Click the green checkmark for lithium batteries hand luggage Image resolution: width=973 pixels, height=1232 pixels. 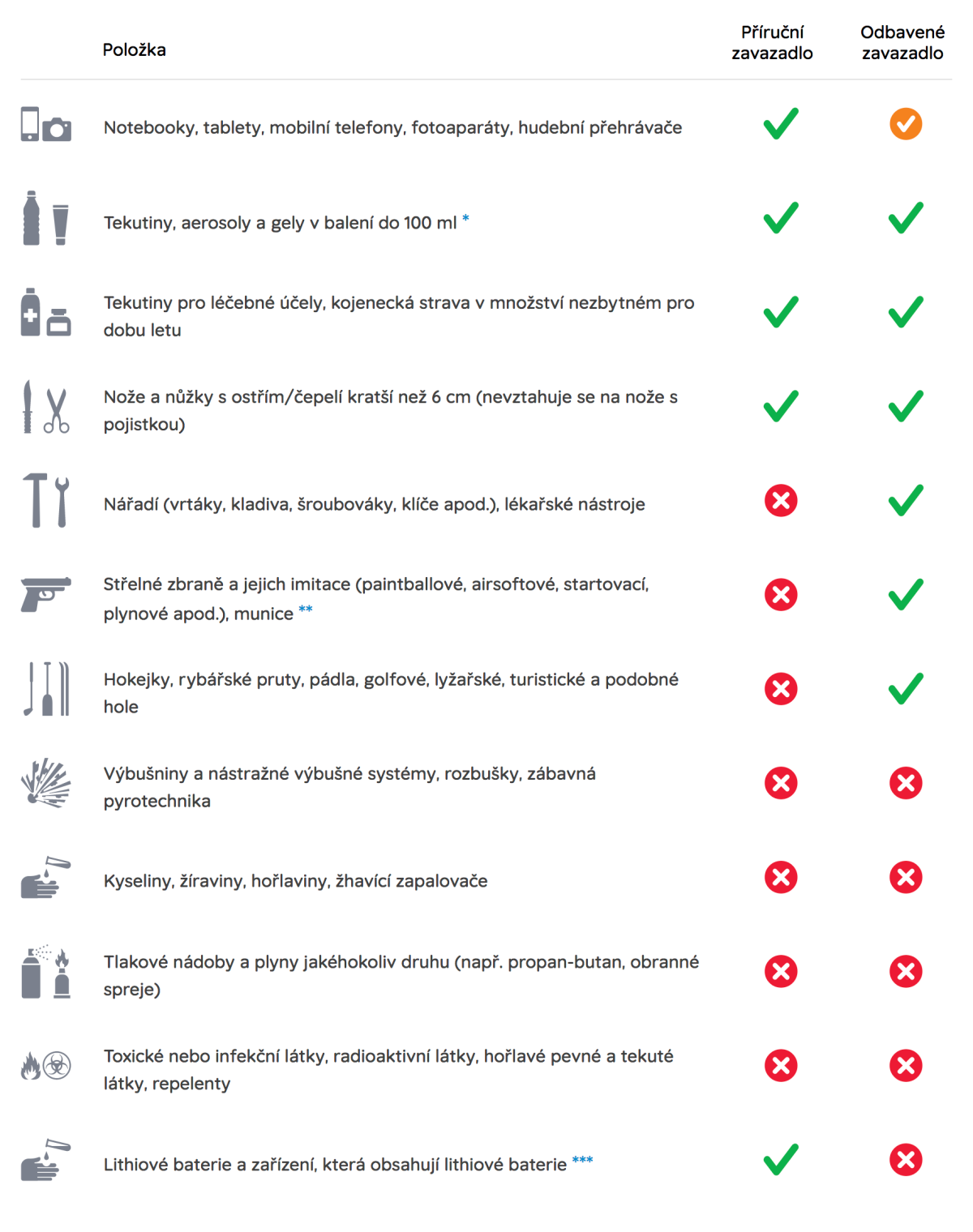(781, 1159)
